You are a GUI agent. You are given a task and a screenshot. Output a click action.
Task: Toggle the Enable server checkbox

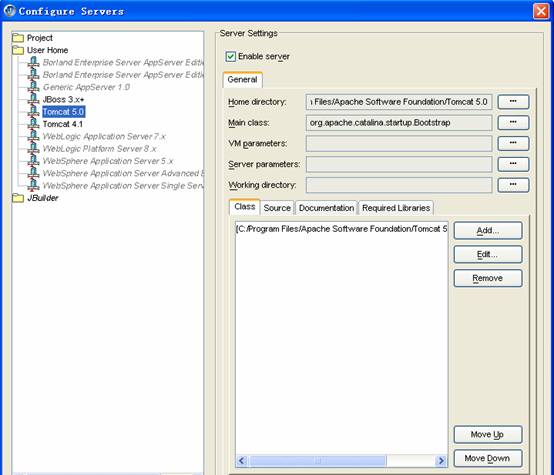[230, 57]
